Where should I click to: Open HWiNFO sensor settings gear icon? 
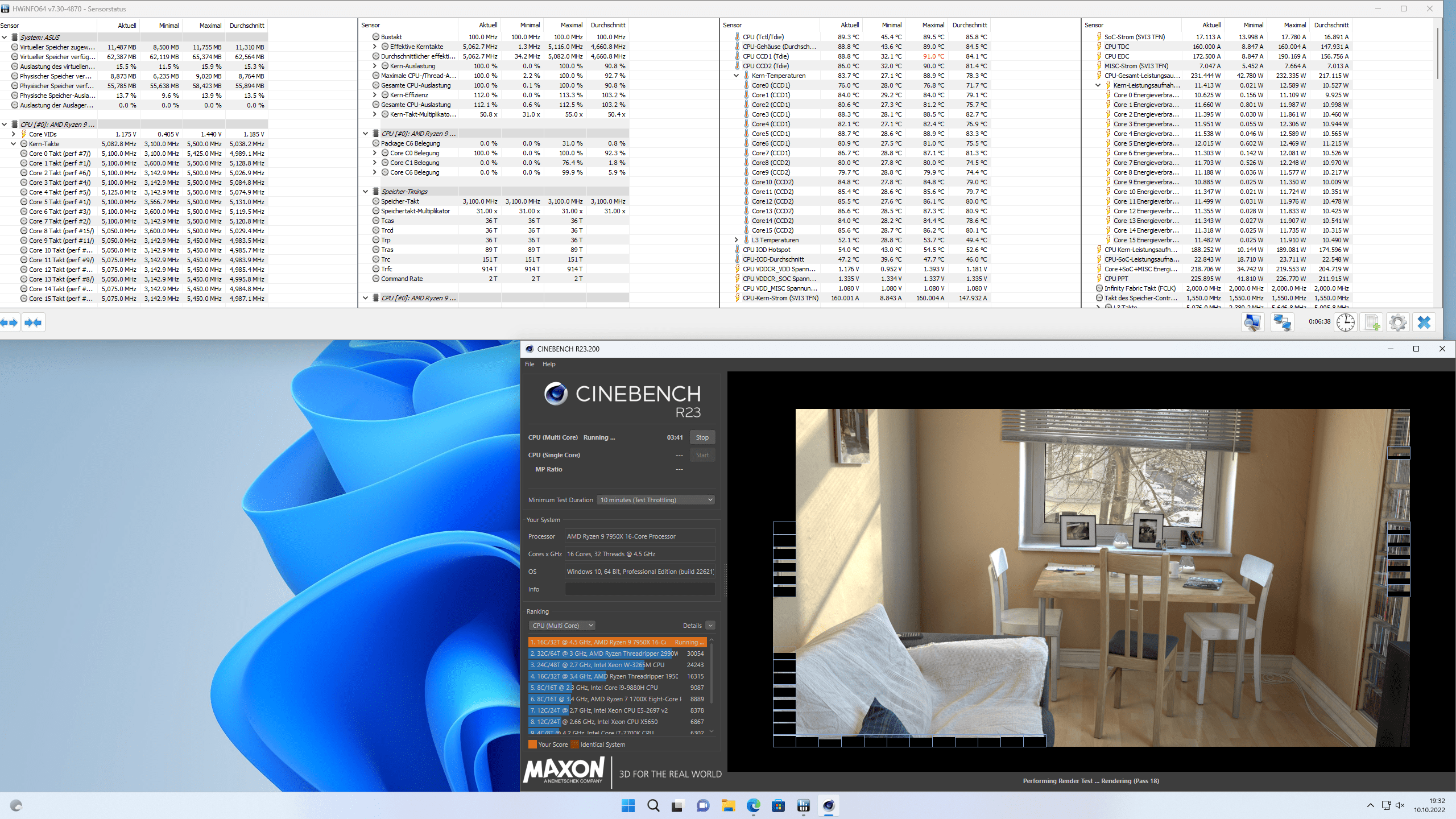tap(1397, 322)
